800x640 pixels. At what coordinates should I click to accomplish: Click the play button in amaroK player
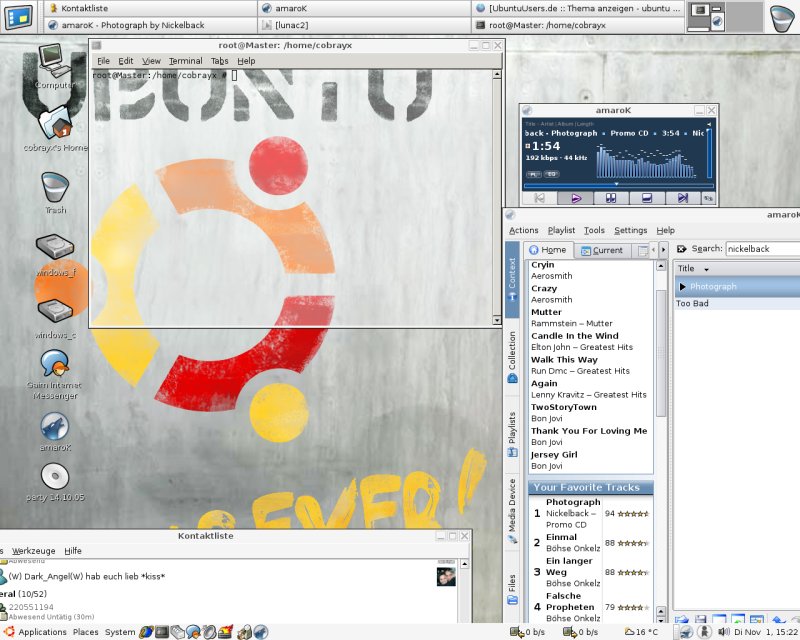pos(576,198)
